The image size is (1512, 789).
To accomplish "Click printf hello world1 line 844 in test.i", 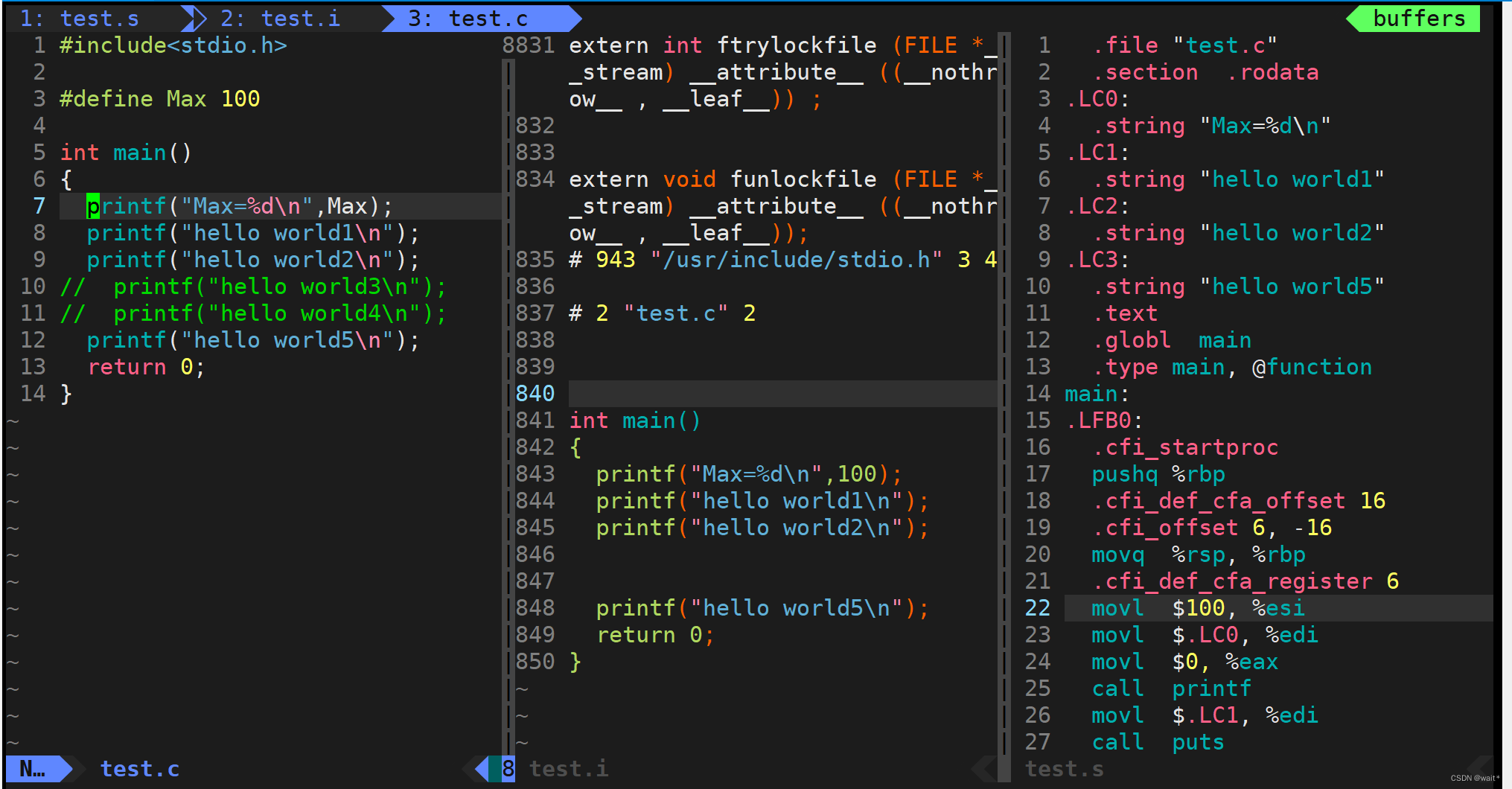I will [x=762, y=501].
